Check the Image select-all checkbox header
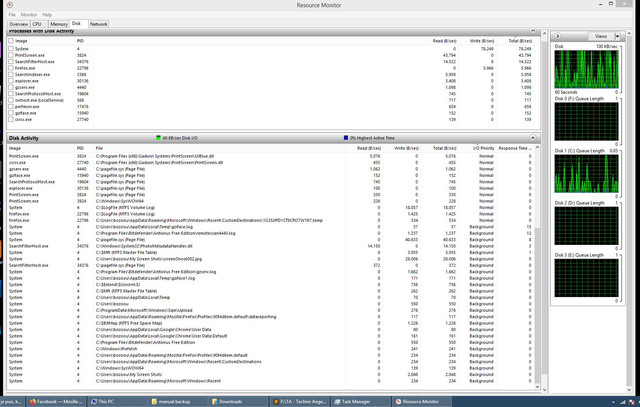This screenshot has height=407, width=640. (x=11, y=41)
